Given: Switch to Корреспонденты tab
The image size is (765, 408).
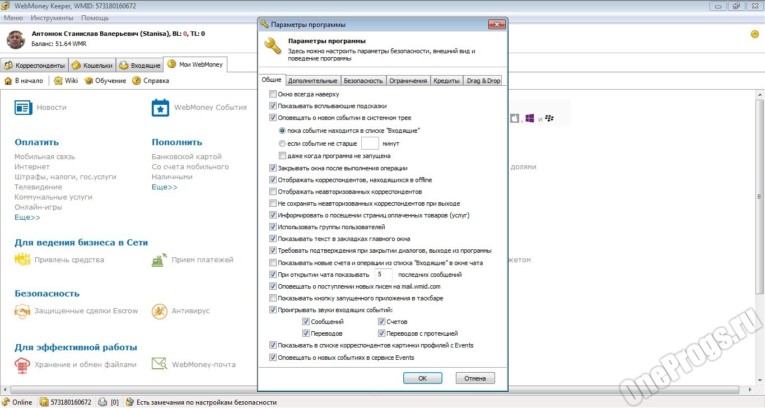Looking at the screenshot, I should [x=35, y=65].
